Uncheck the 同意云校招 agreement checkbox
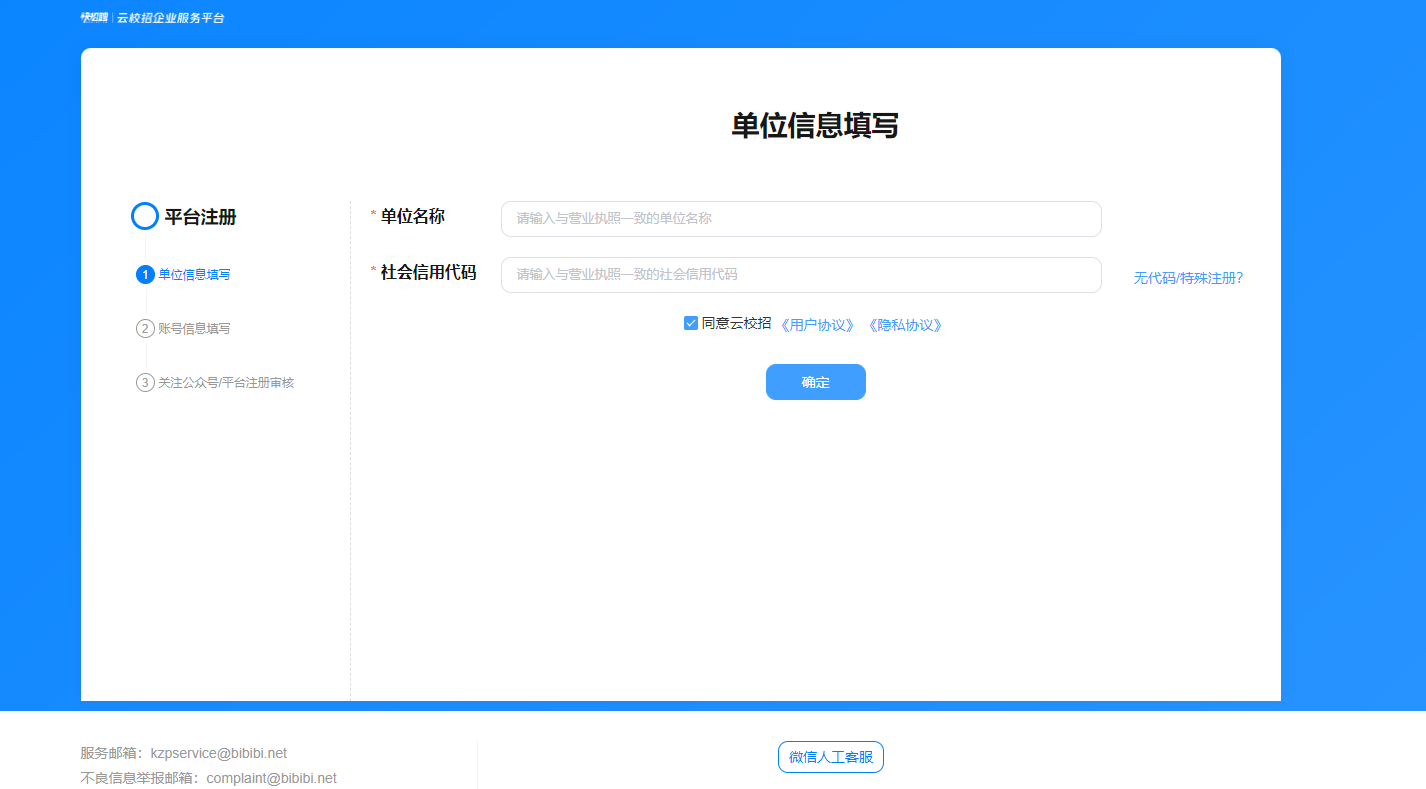 [691, 323]
